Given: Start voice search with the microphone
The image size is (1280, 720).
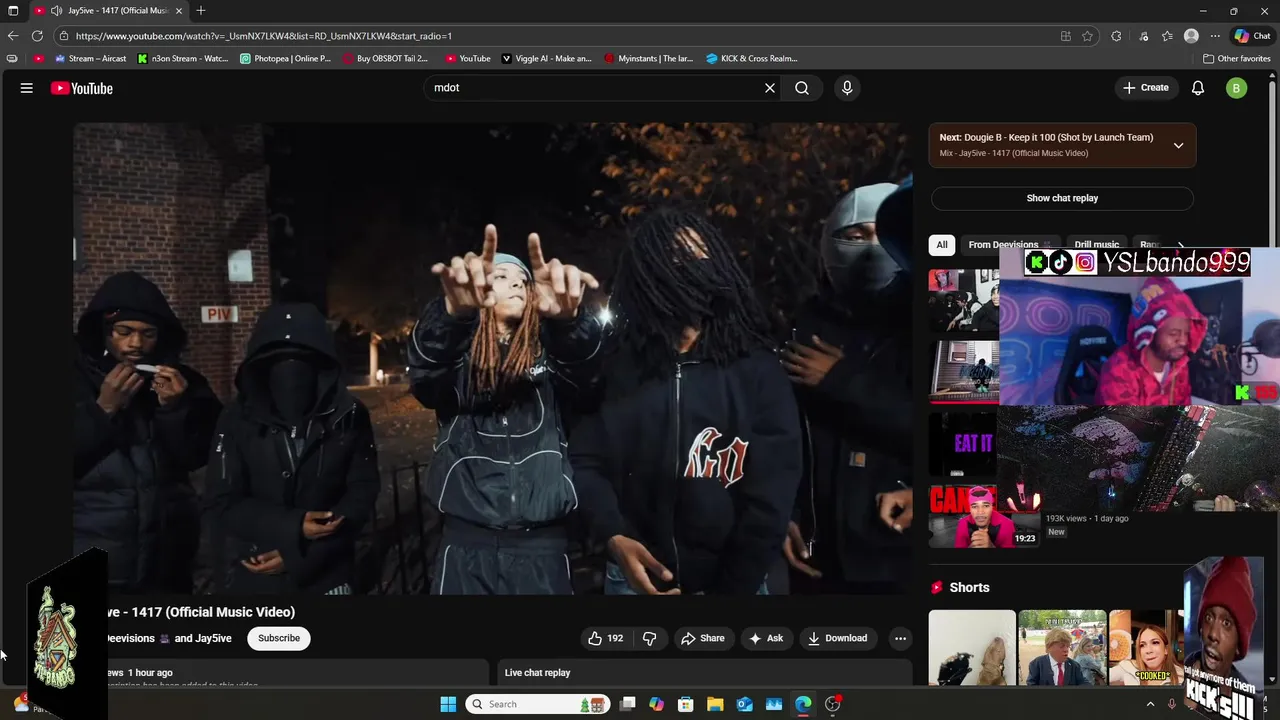Looking at the screenshot, I should [x=847, y=88].
